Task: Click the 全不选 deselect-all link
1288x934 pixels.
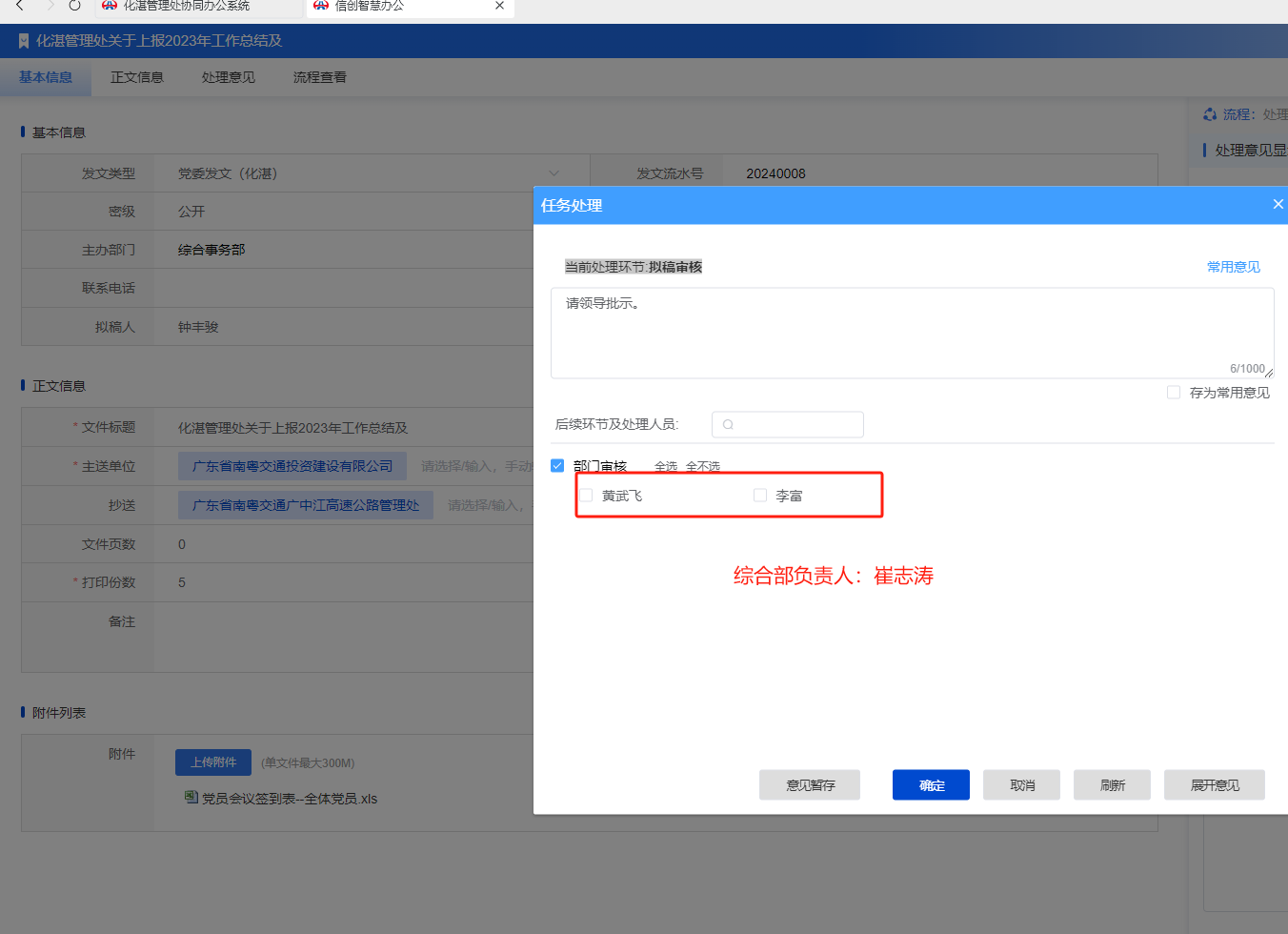Action: pos(703,466)
